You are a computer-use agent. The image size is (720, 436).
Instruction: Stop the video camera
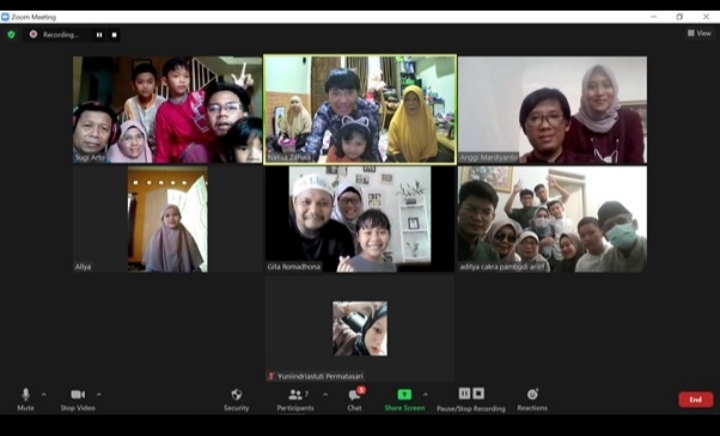[x=77, y=396]
